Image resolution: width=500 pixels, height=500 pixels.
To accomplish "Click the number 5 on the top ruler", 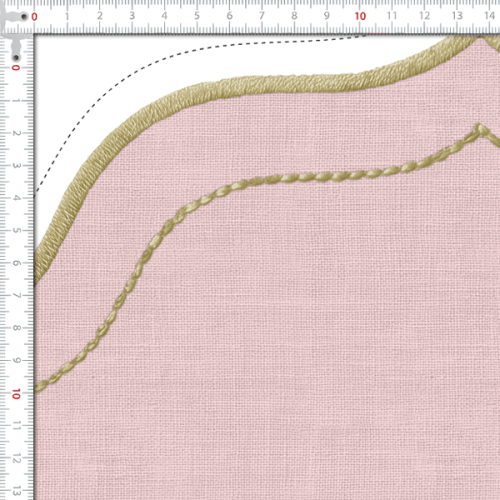I will click(197, 16).
